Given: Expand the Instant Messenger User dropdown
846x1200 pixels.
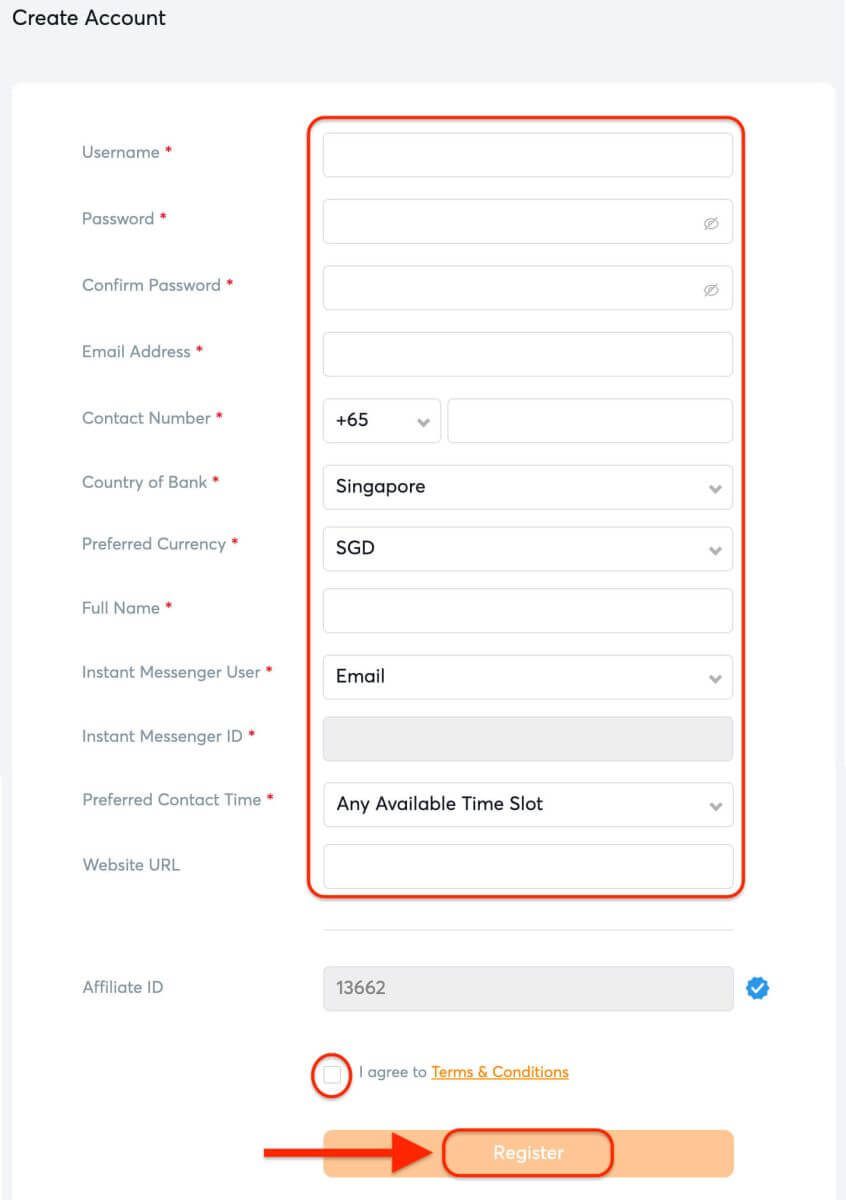Looking at the screenshot, I should pyautogui.click(x=527, y=677).
